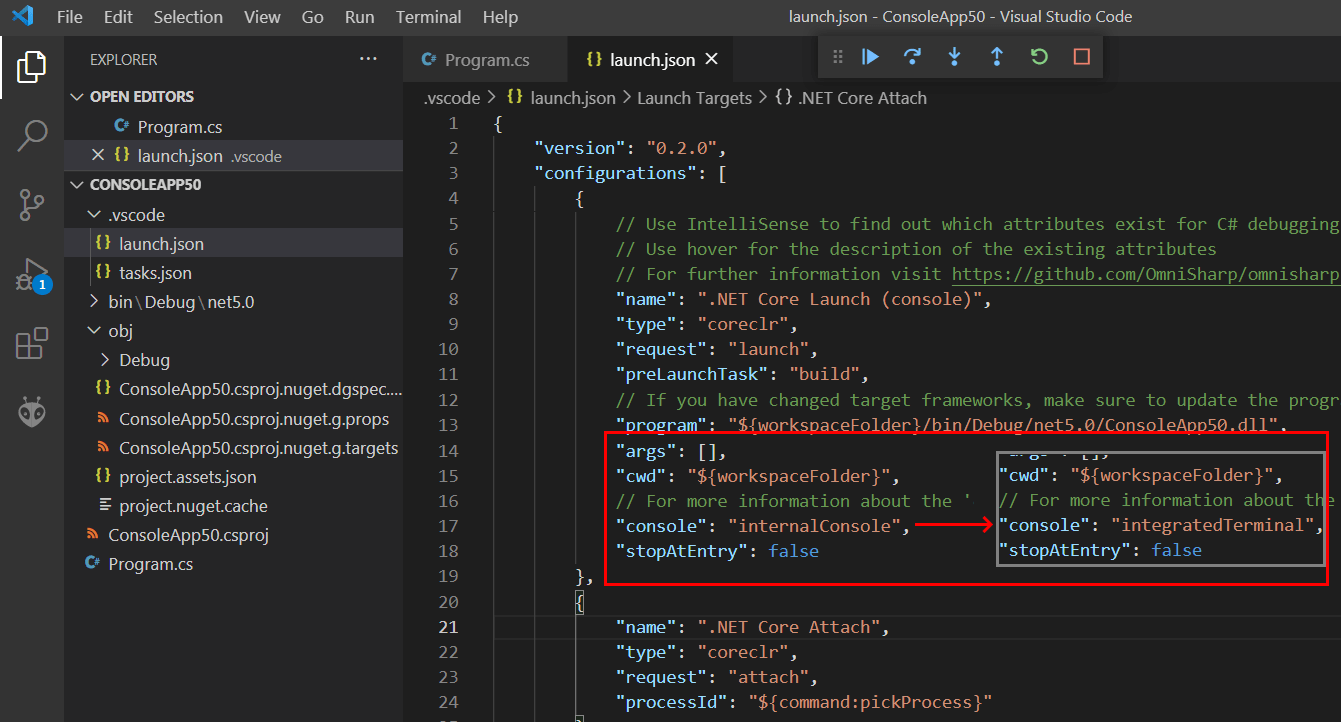Open launch.json inside the .vscode folder tree

pos(234,244)
